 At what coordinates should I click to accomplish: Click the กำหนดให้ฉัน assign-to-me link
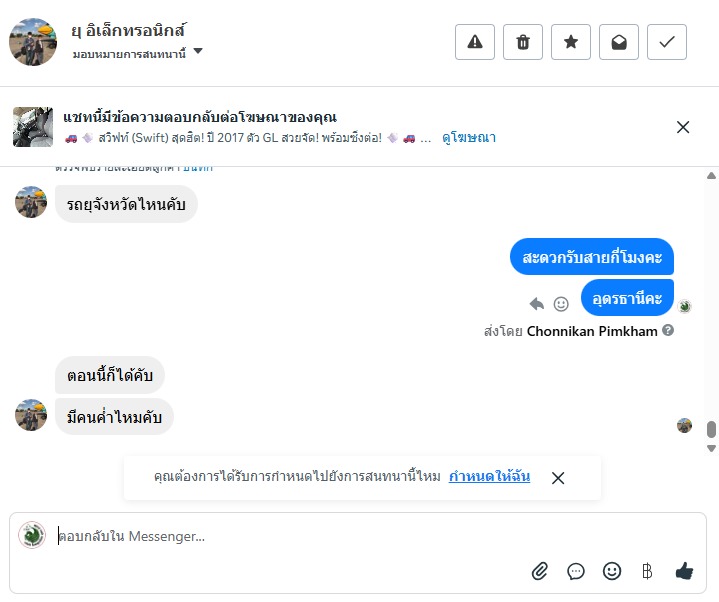(489, 477)
